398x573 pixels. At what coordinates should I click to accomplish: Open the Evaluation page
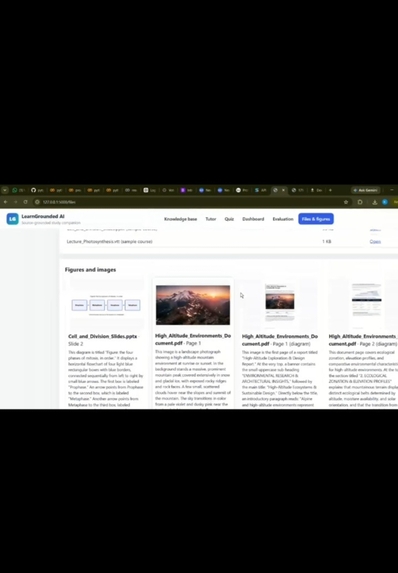[283, 219]
